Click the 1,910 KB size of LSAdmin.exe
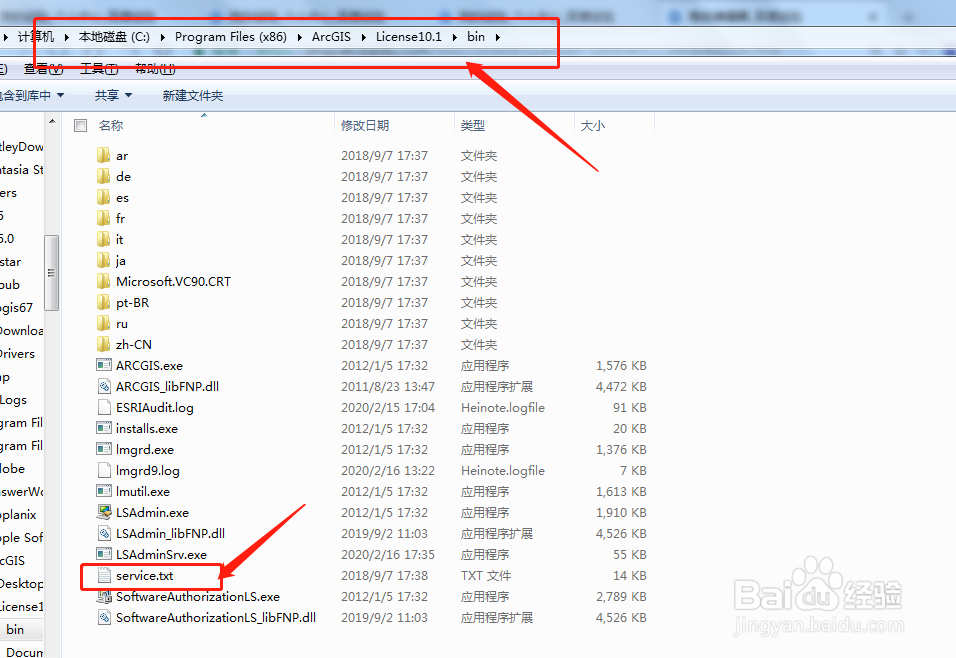956x658 pixels. pos(621,512)
